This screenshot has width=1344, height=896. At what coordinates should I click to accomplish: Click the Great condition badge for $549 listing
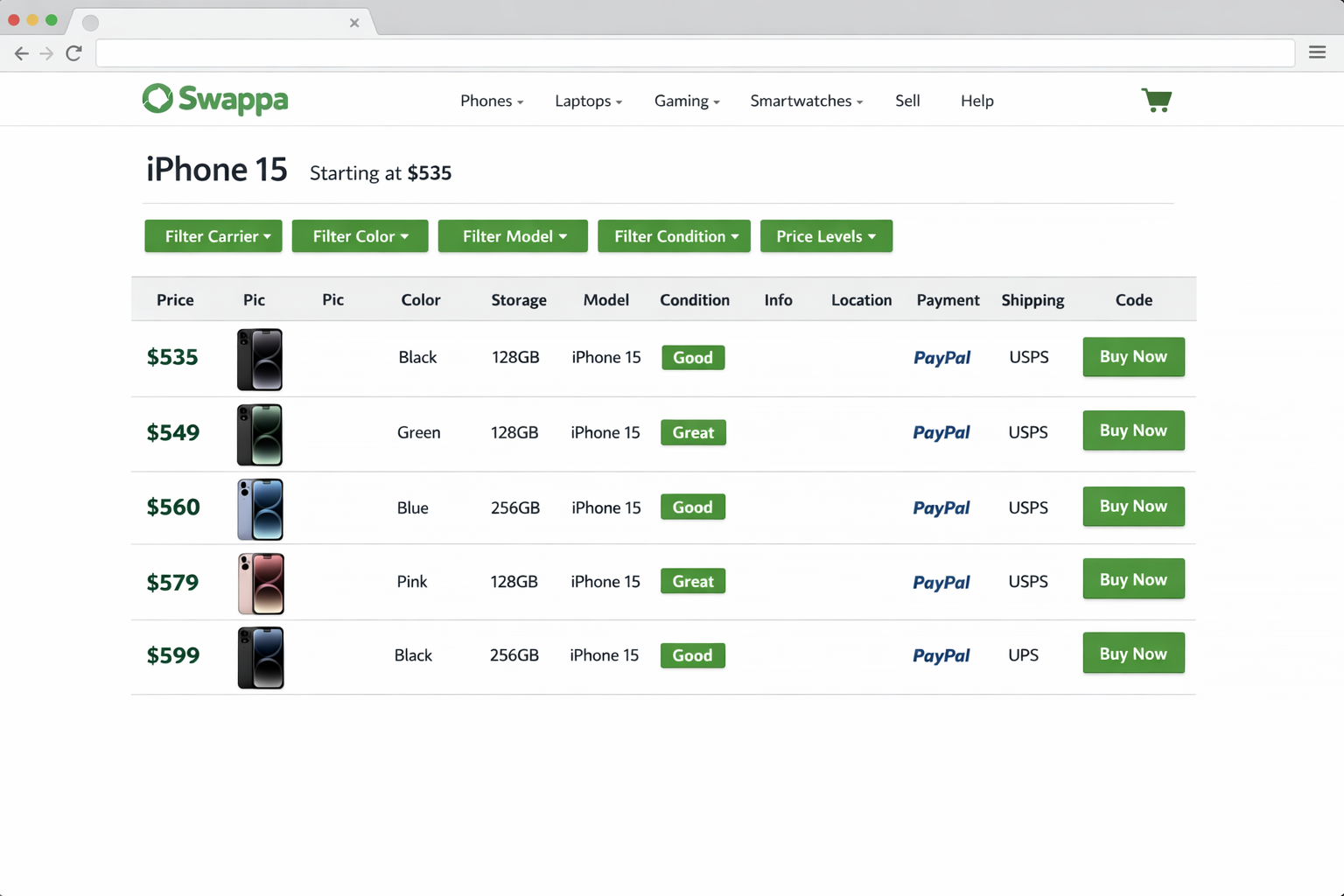tap(693, 432)
